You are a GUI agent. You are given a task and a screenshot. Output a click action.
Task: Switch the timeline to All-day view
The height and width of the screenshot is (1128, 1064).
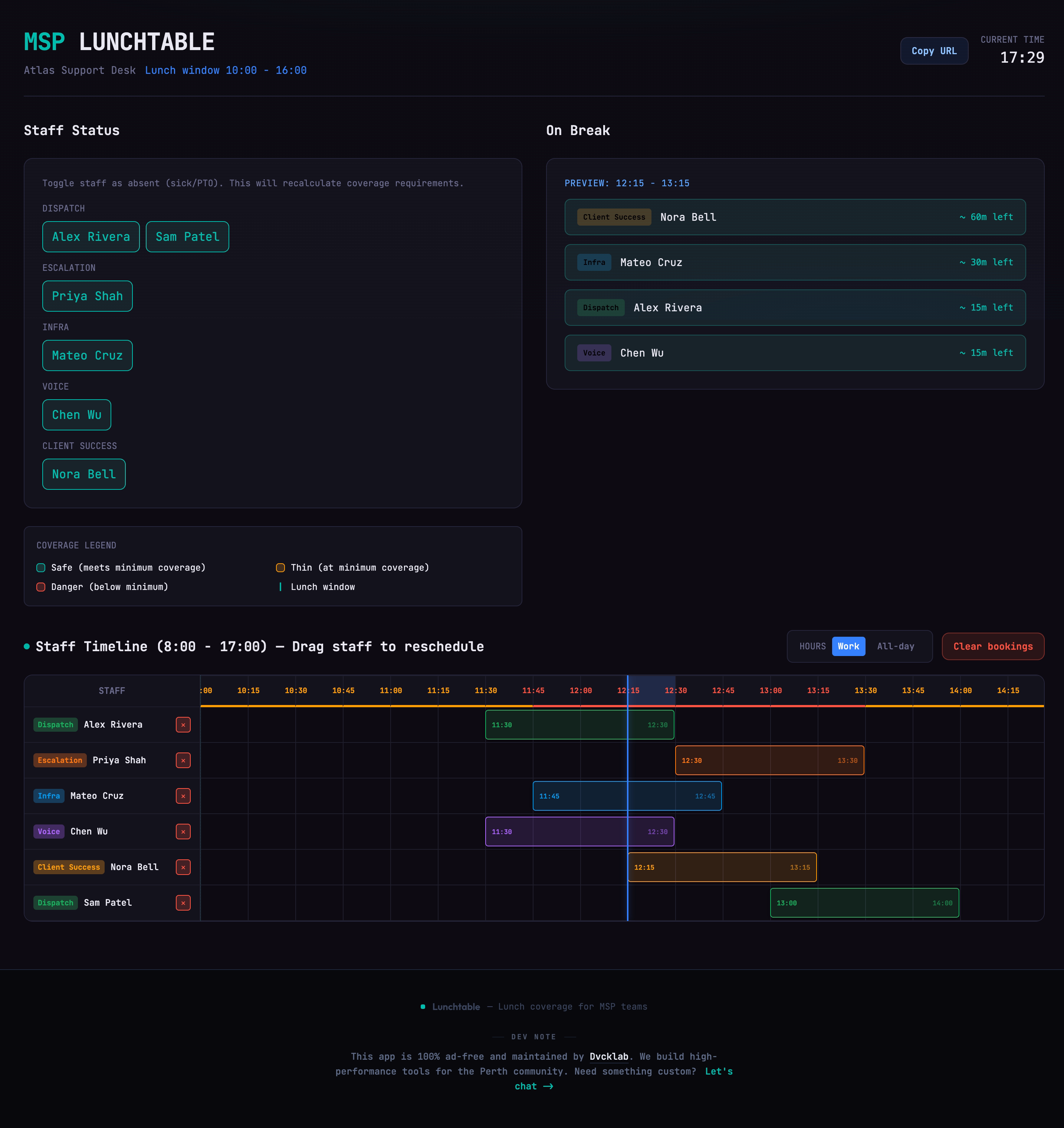pos(896,646)
